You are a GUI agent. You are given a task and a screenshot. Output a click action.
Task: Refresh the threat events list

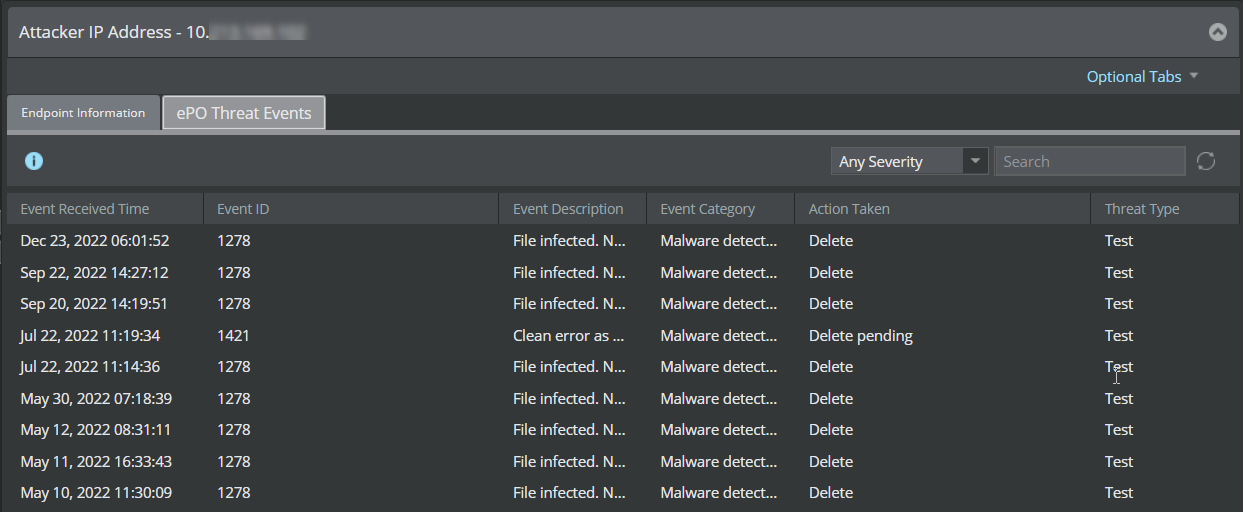click(x=1206, y=161)
